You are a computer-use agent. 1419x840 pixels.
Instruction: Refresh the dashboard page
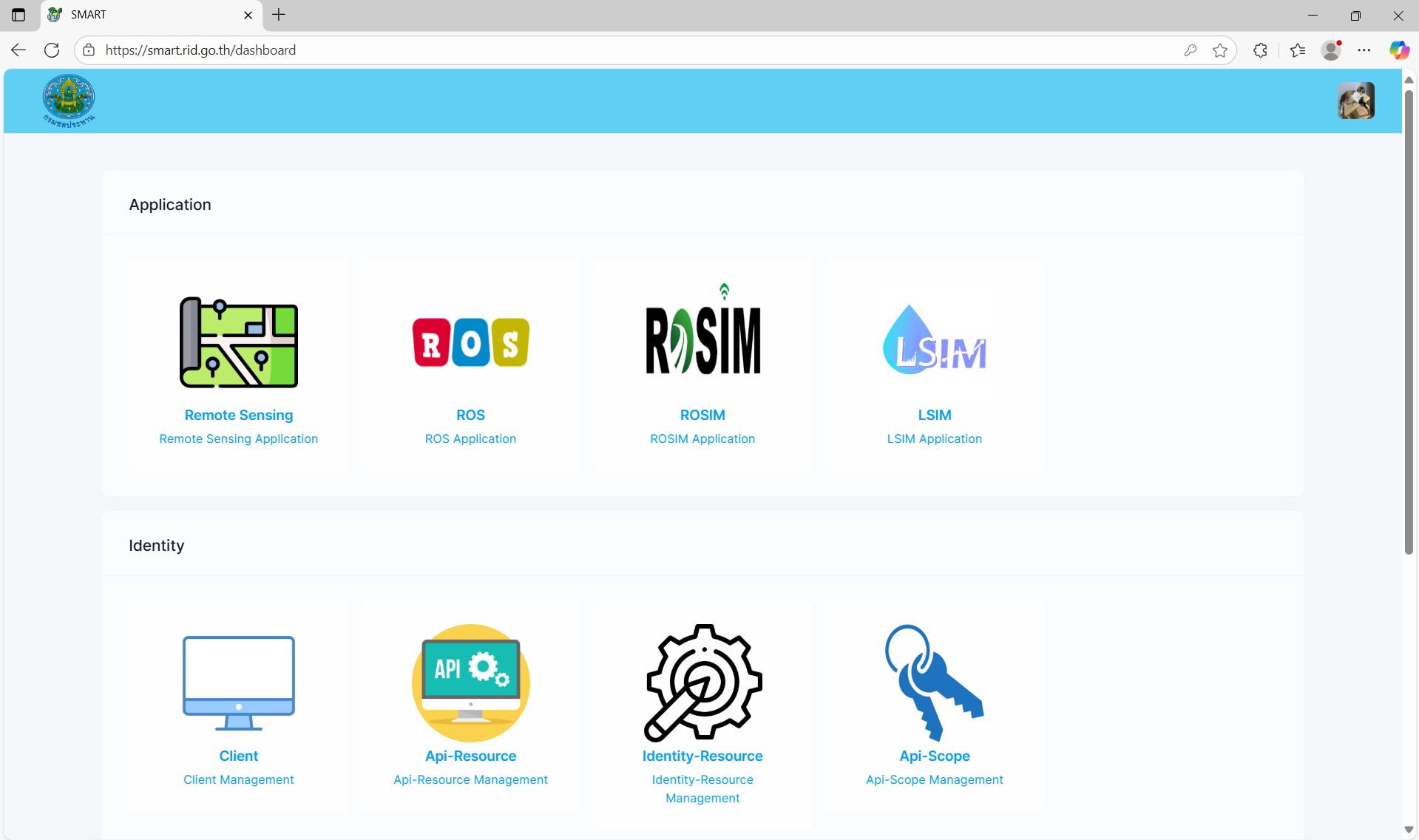(52, 50)
